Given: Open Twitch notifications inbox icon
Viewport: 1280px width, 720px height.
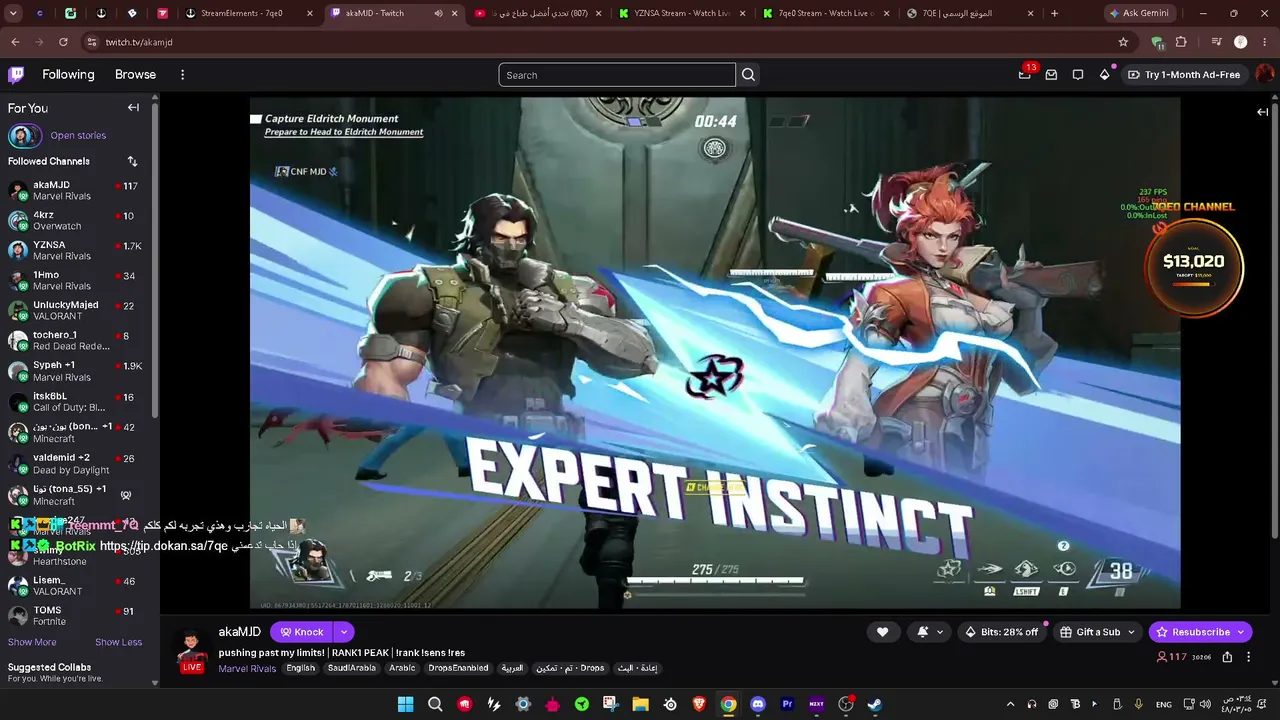Looking at the screenshot, I should coord(1051,75).
